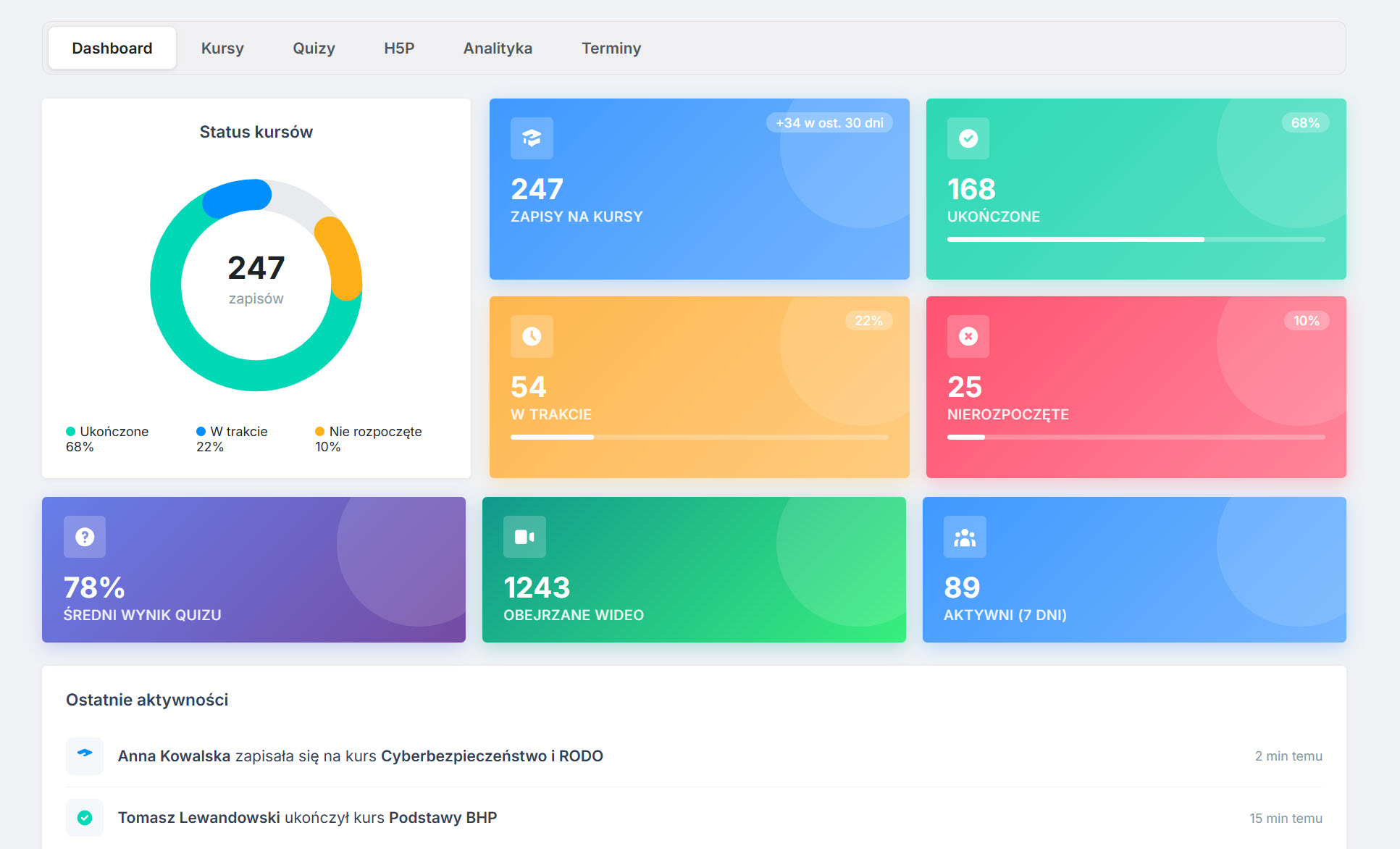Viewport: 1400px width, 849px height.
Task: Switch to the Quizy tab
Action: pos(314,49)
